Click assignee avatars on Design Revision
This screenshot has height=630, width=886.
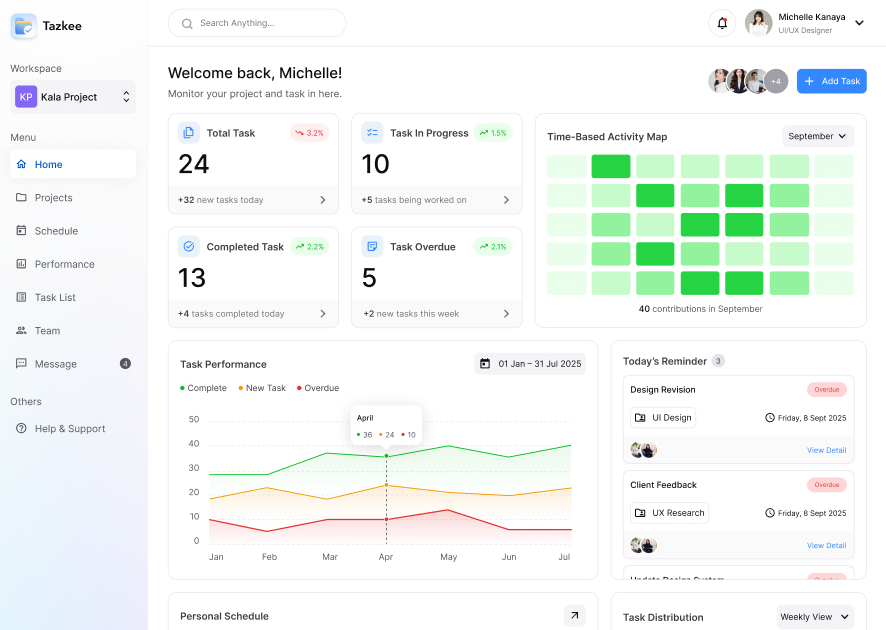(x=644, y=450)
